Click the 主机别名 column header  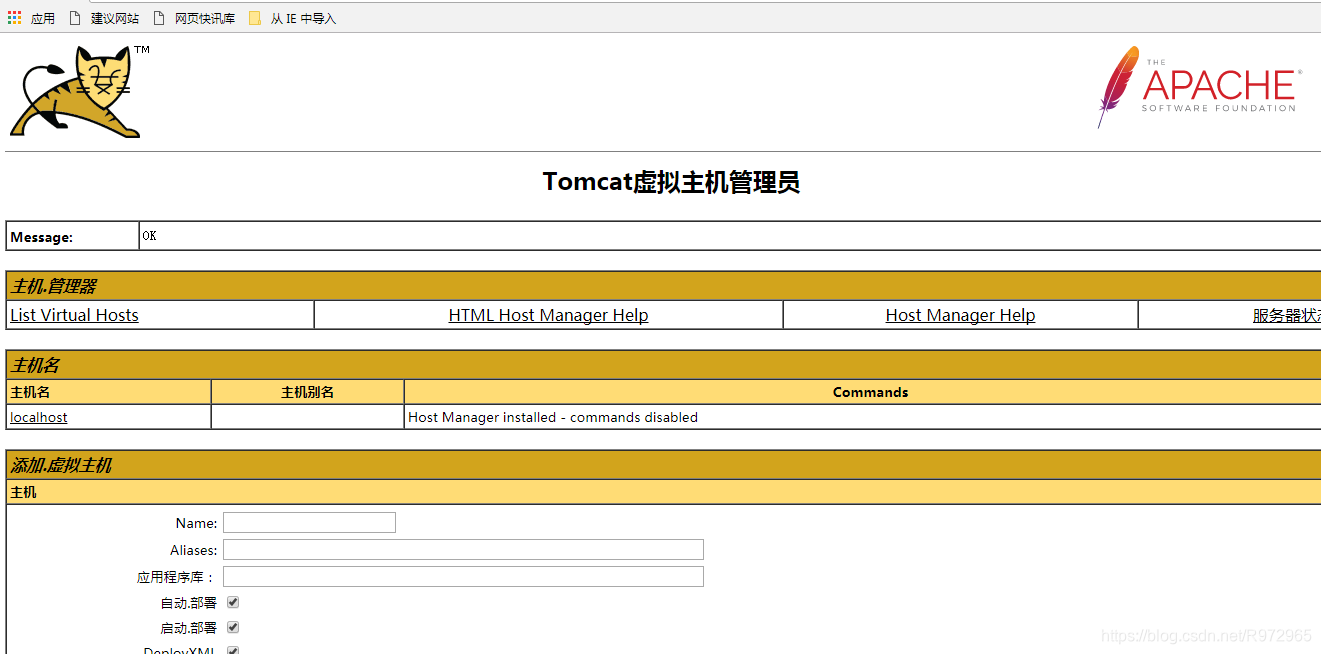click(308, 392)
